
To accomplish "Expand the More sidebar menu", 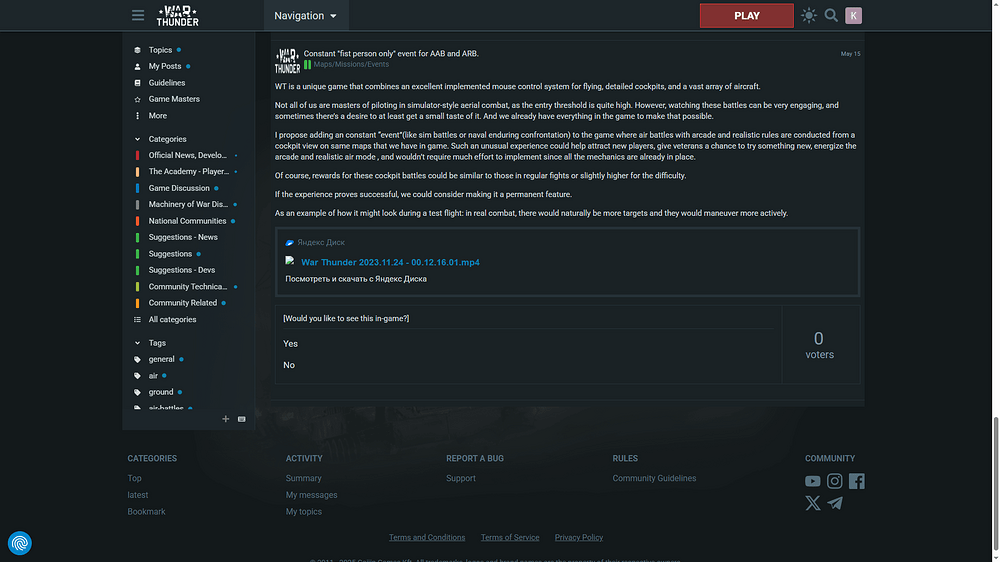I will (x=158, y=115).
